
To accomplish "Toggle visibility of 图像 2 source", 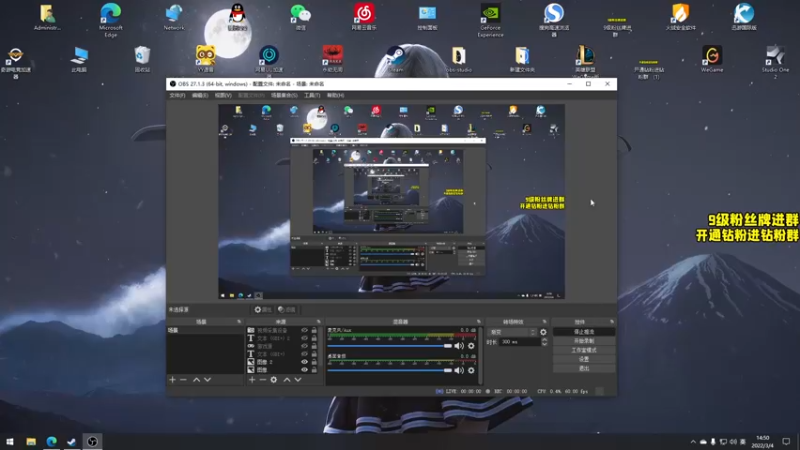I will click(x=305, y=362).
